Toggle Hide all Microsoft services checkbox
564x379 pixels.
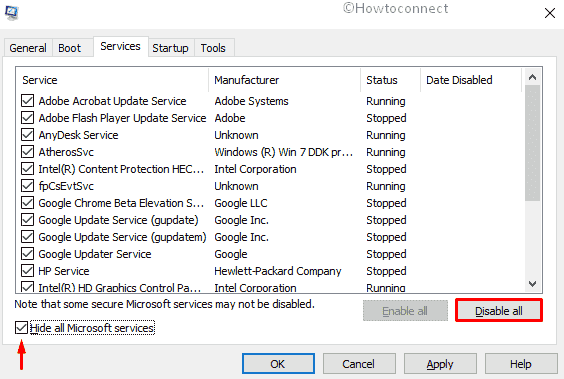[21, 328]
